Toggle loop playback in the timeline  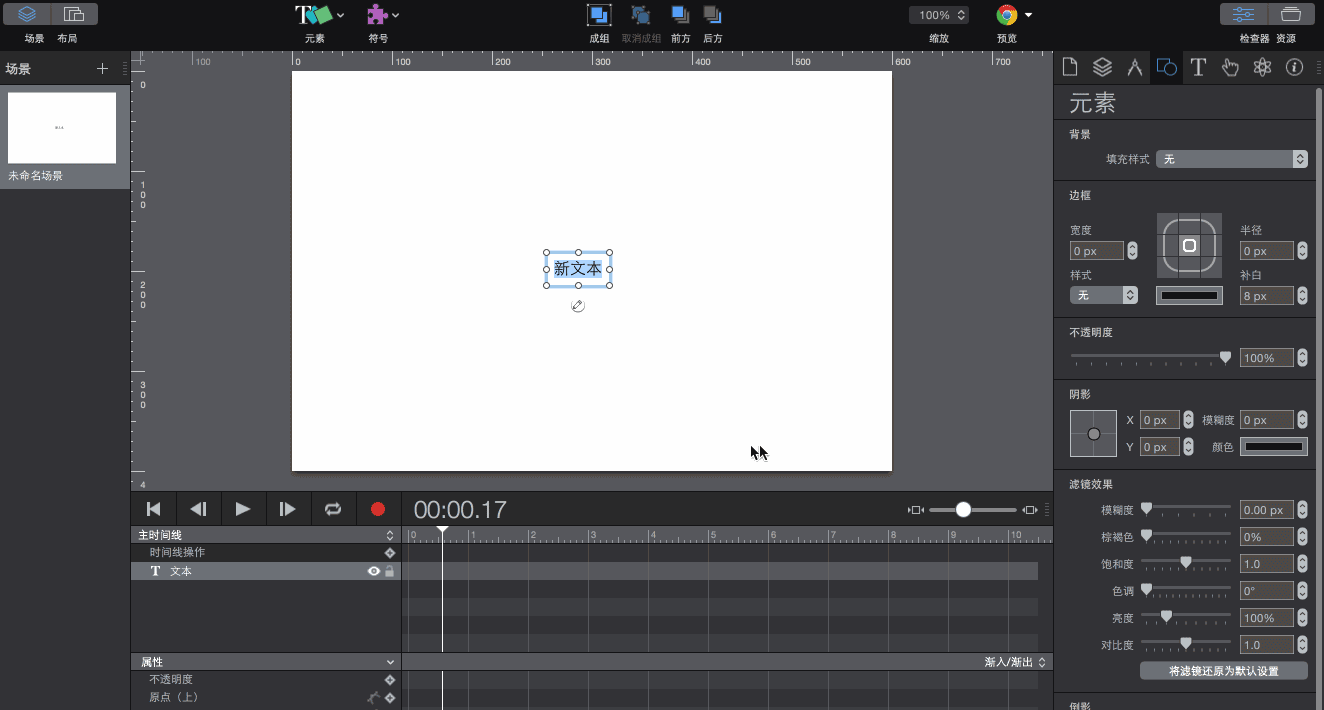tap(333, 509)
